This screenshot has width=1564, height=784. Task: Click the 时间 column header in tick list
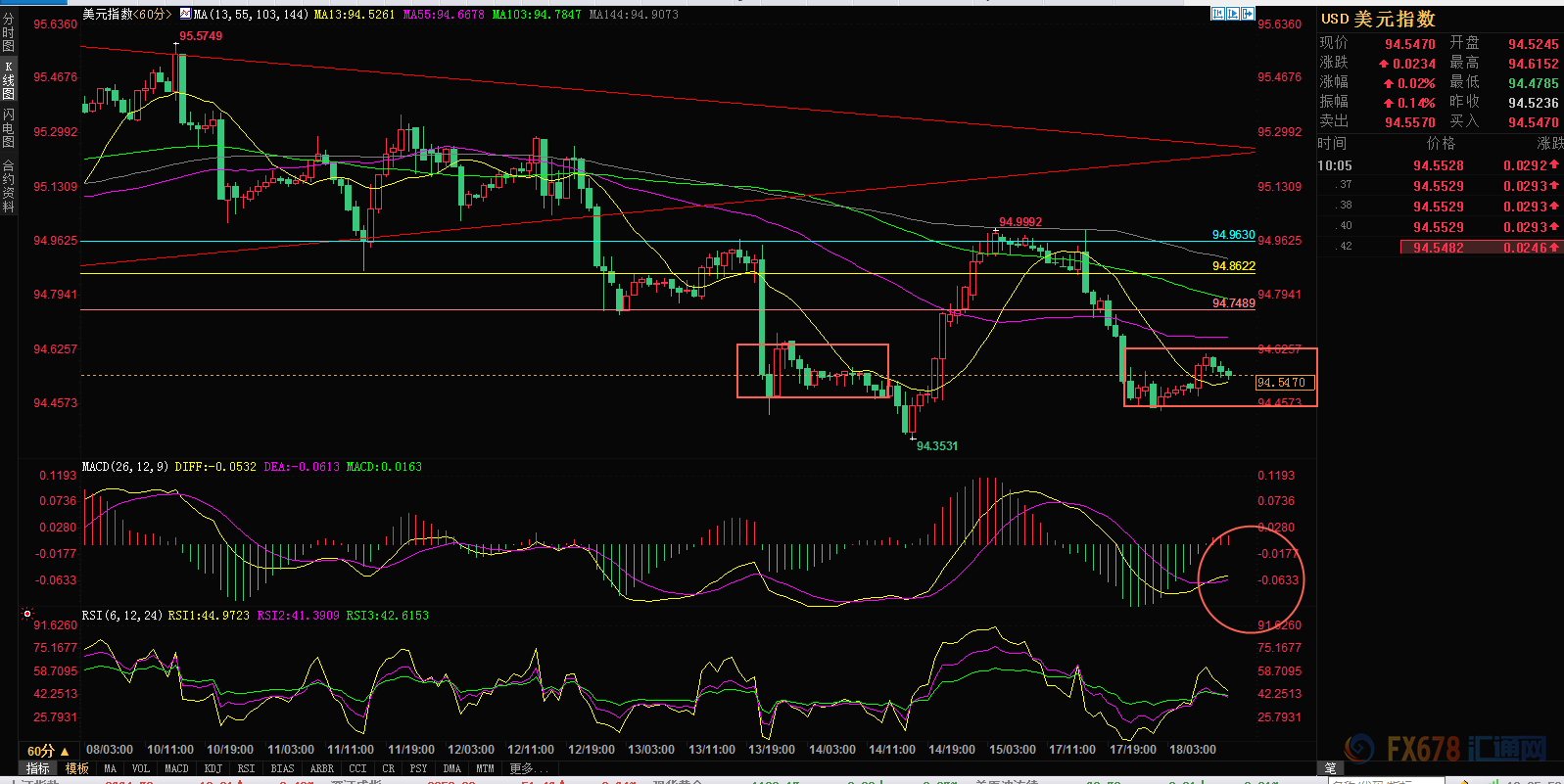pyautogui.click(x=1332, y=144)
